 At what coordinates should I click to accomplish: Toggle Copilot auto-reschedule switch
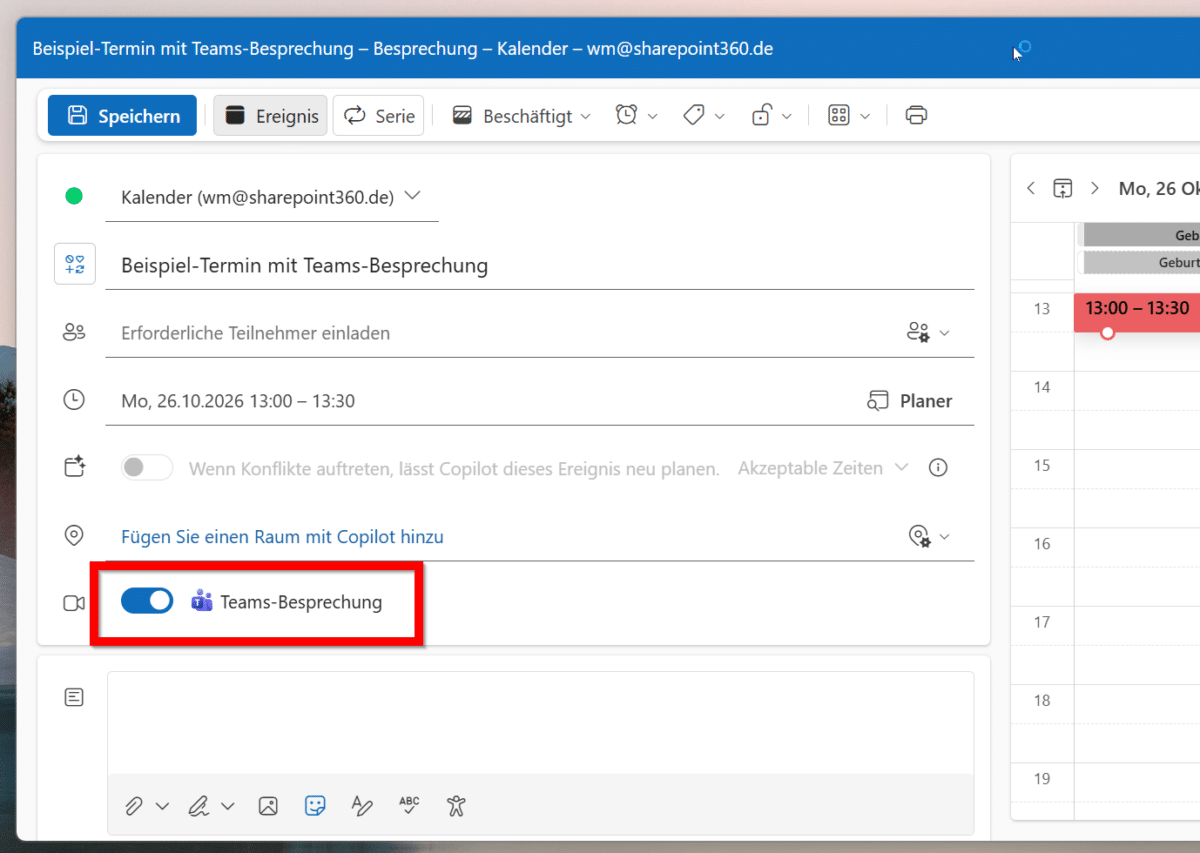tap(147, 468)
